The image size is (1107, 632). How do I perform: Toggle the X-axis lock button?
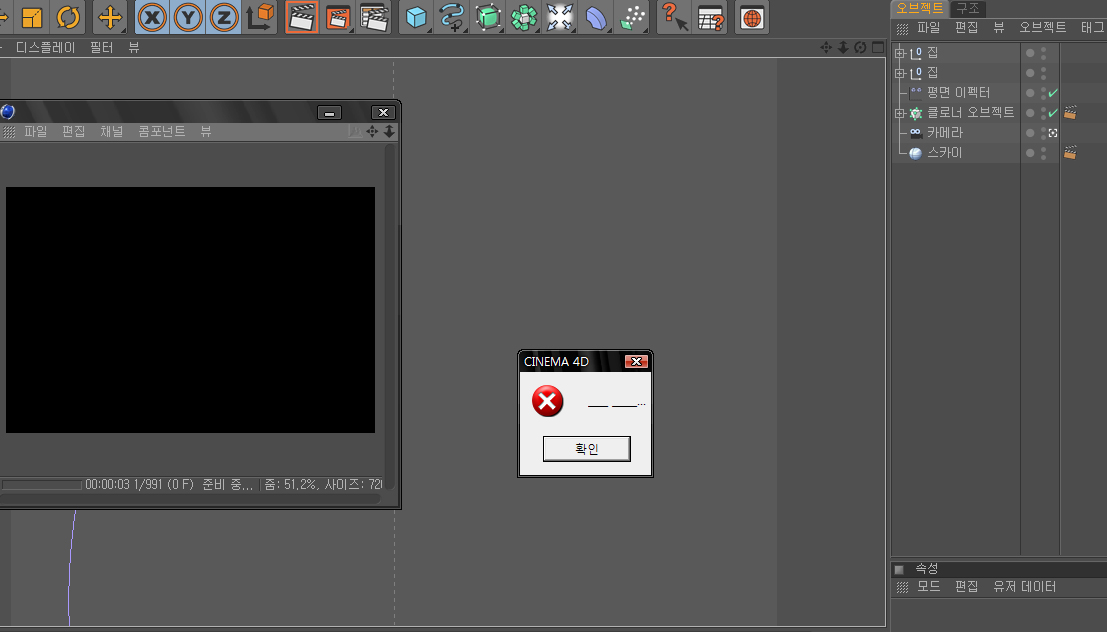click(x=152, y=17)
